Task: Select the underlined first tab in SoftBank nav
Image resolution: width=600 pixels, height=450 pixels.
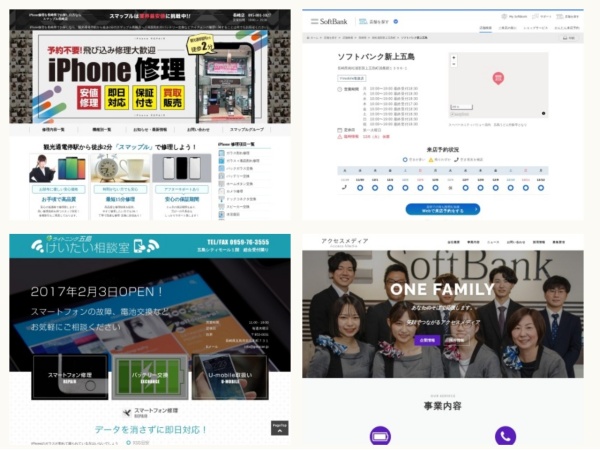Action: [x=486, y=28]
